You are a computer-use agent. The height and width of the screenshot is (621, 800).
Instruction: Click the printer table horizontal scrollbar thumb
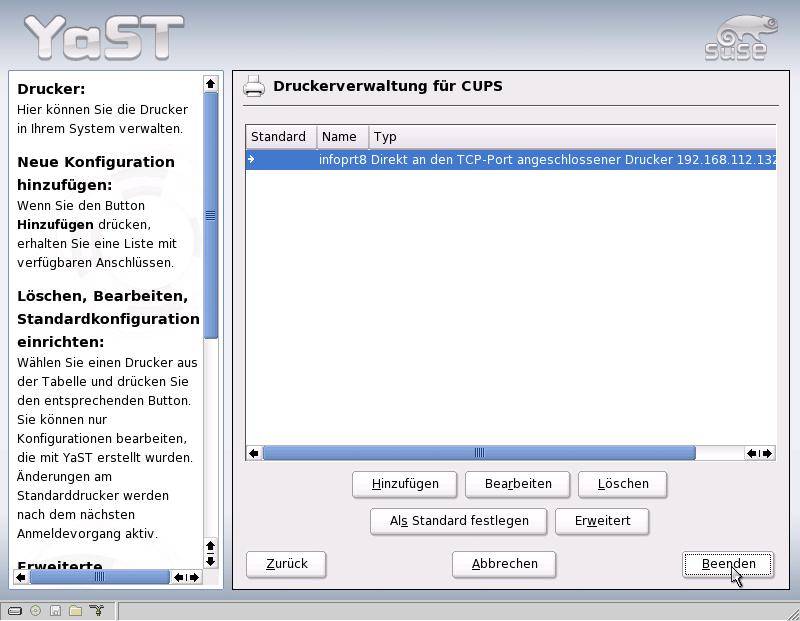tap(479, 453)
